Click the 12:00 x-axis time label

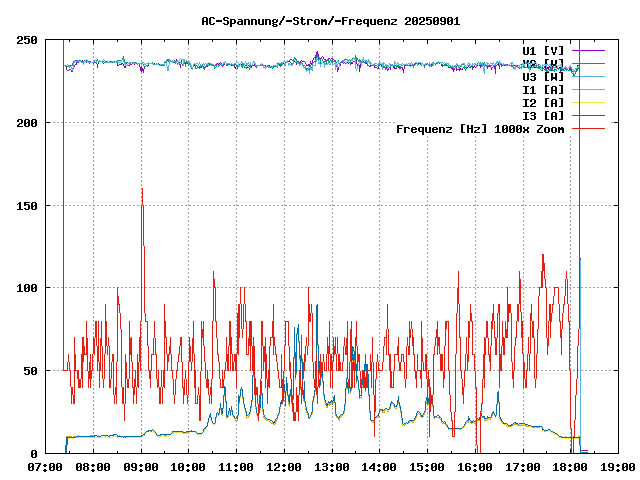tap(284, 467)
